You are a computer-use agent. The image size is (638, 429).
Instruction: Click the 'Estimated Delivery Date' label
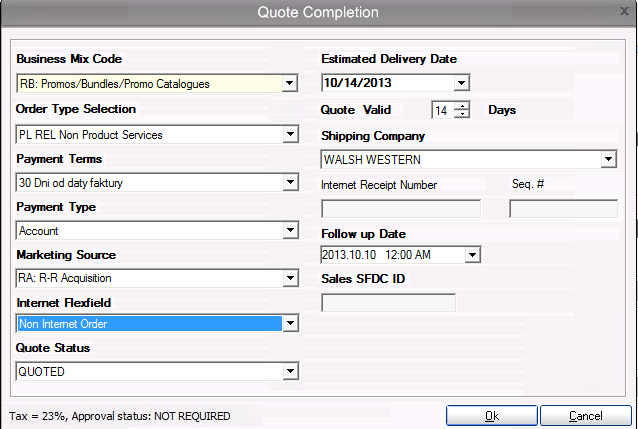point(389,59)
